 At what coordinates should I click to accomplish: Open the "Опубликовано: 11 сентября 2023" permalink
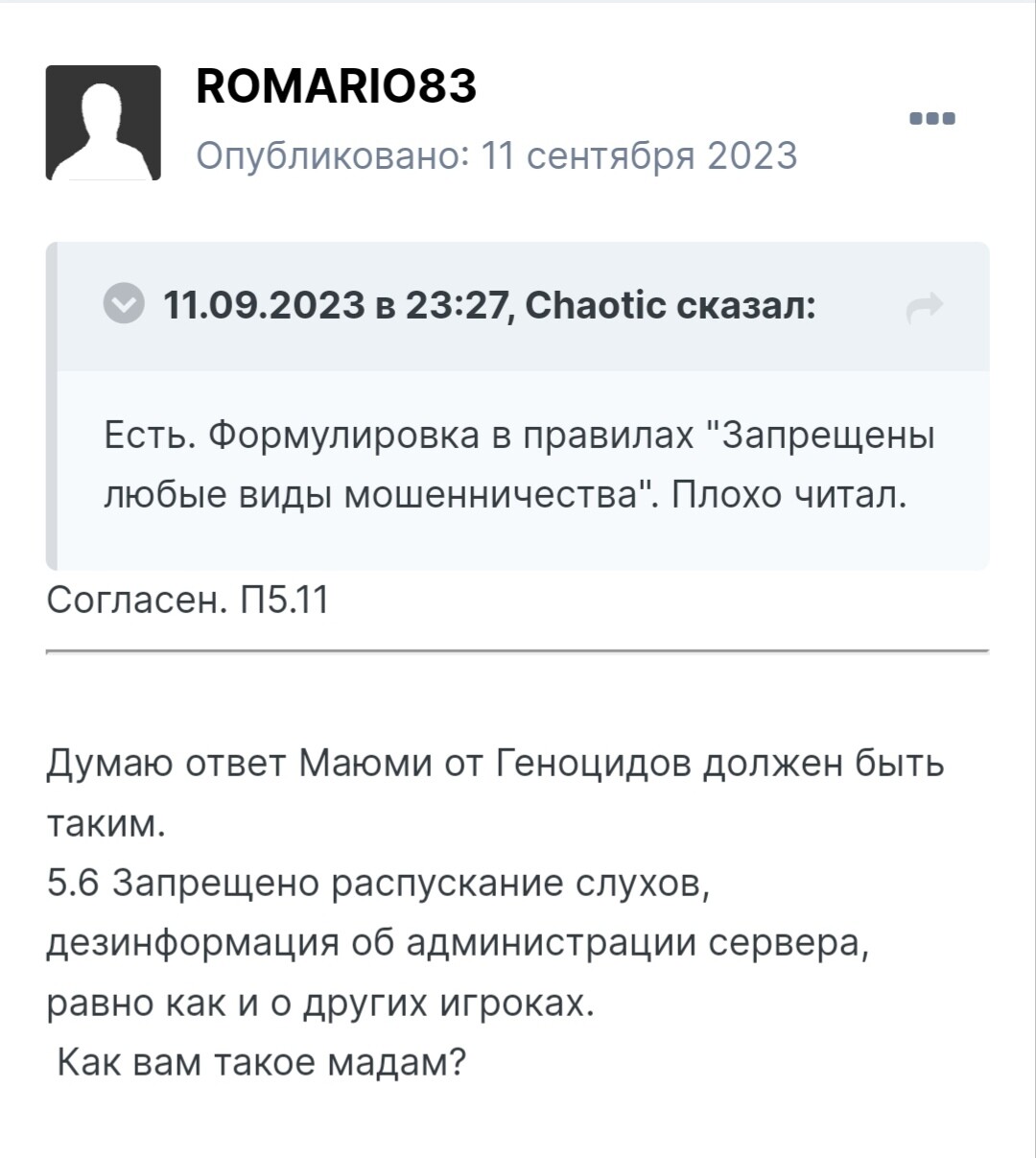click(496, 155)
